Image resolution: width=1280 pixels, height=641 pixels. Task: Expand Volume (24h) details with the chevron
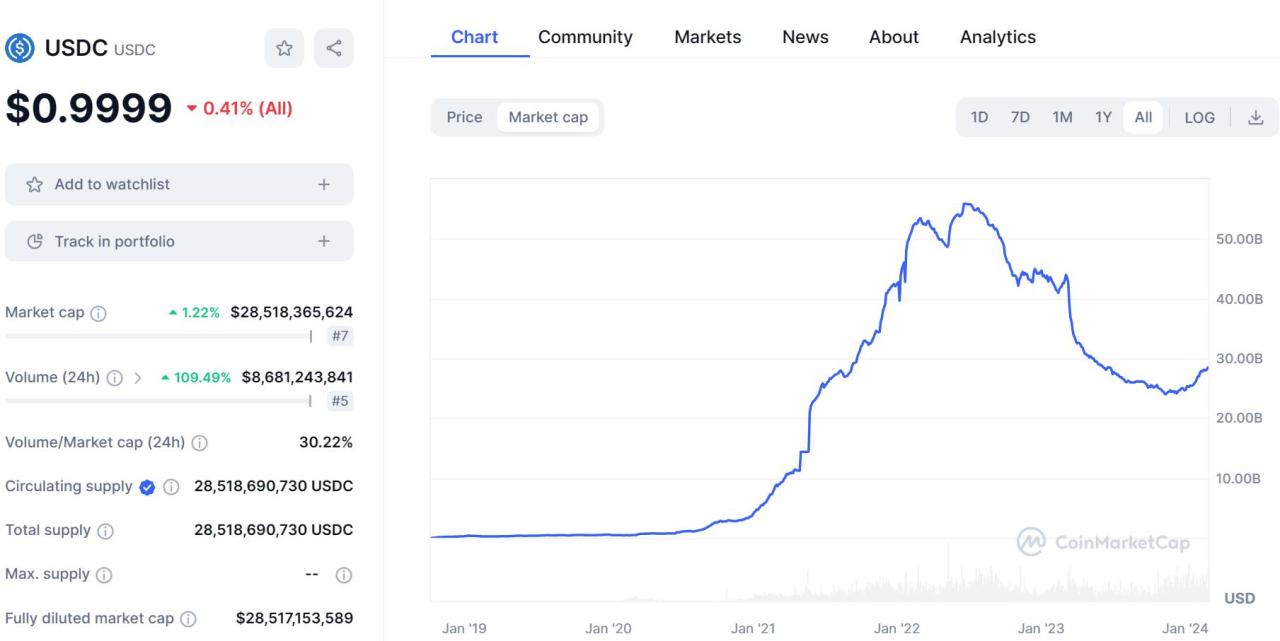tap(137, 378)
